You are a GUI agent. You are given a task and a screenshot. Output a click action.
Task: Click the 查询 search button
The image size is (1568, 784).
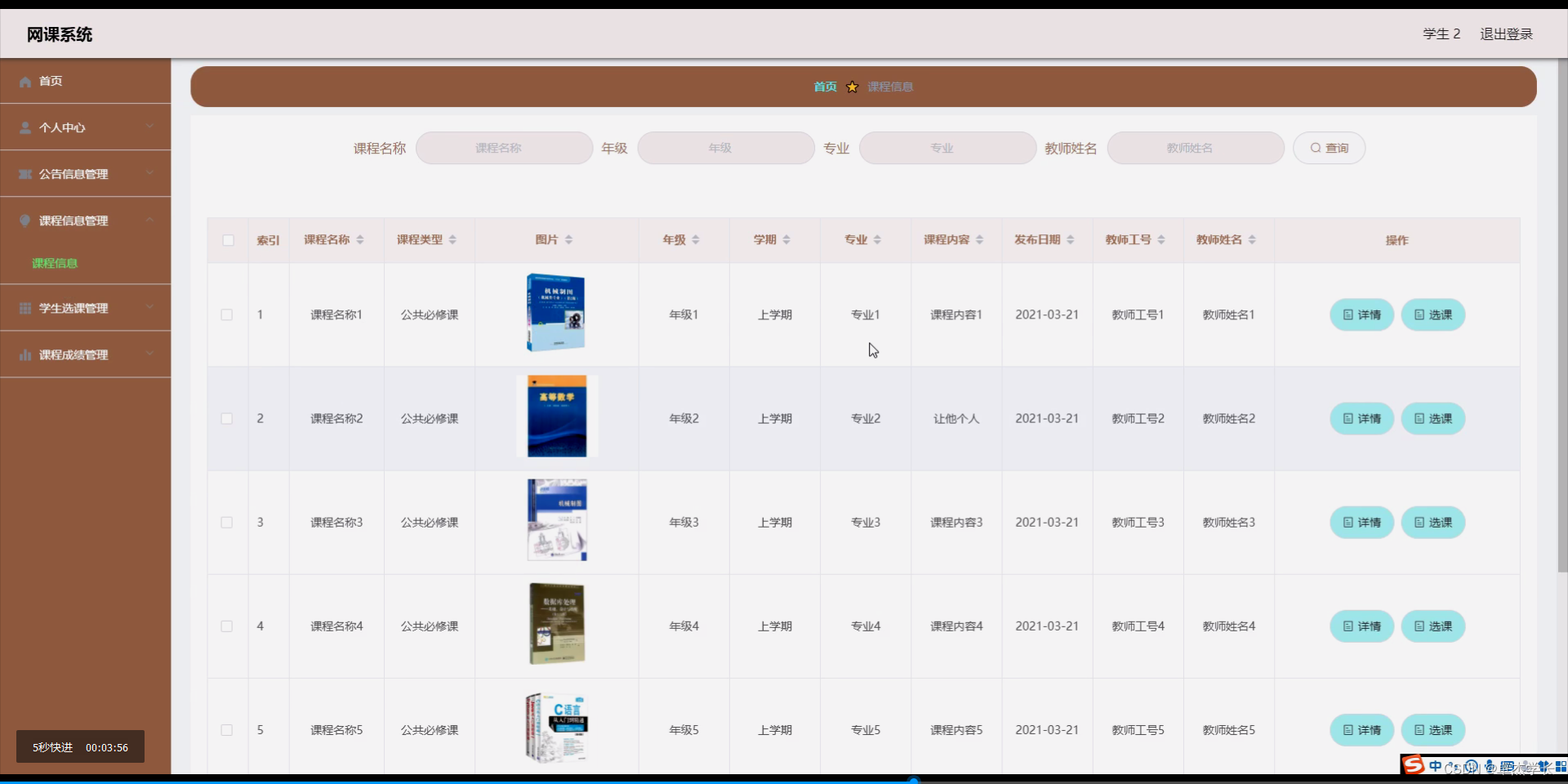(1329, 148)
